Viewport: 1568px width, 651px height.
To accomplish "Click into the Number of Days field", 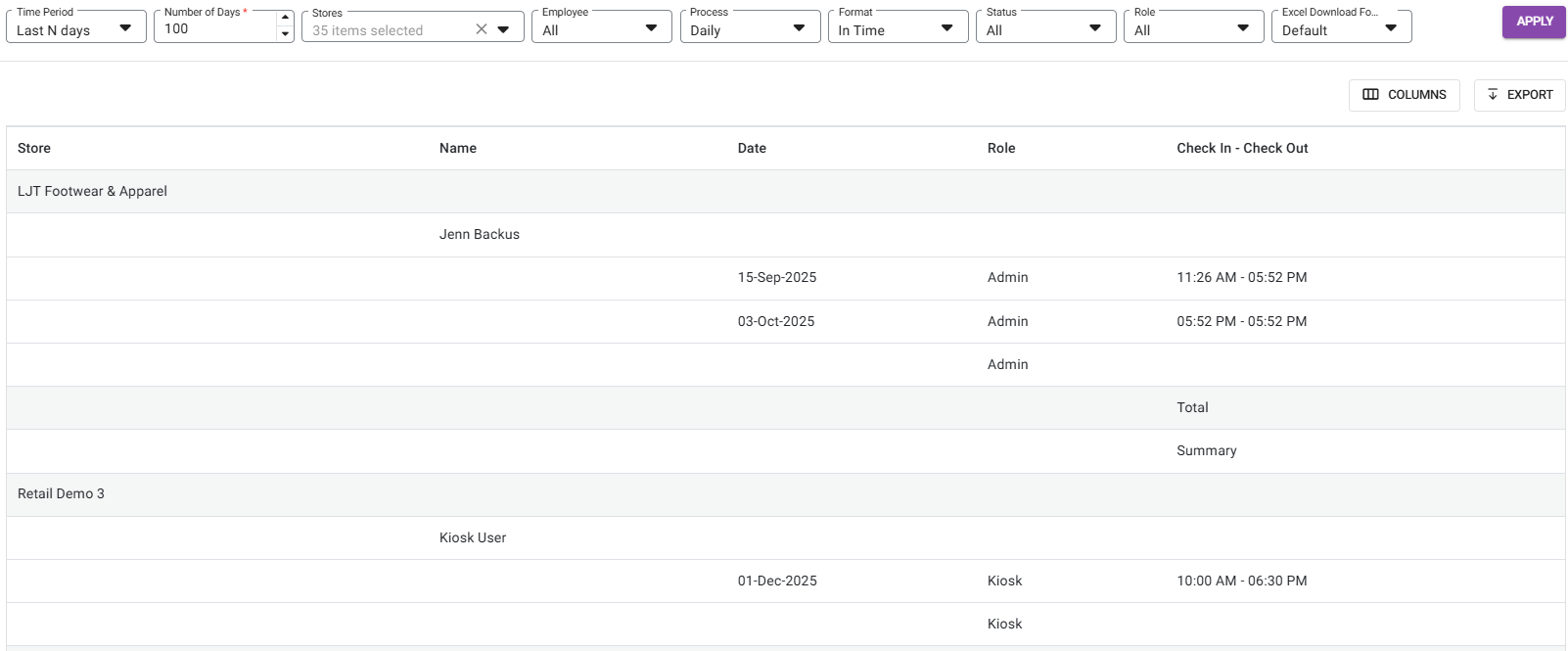I will pos(215,29).
